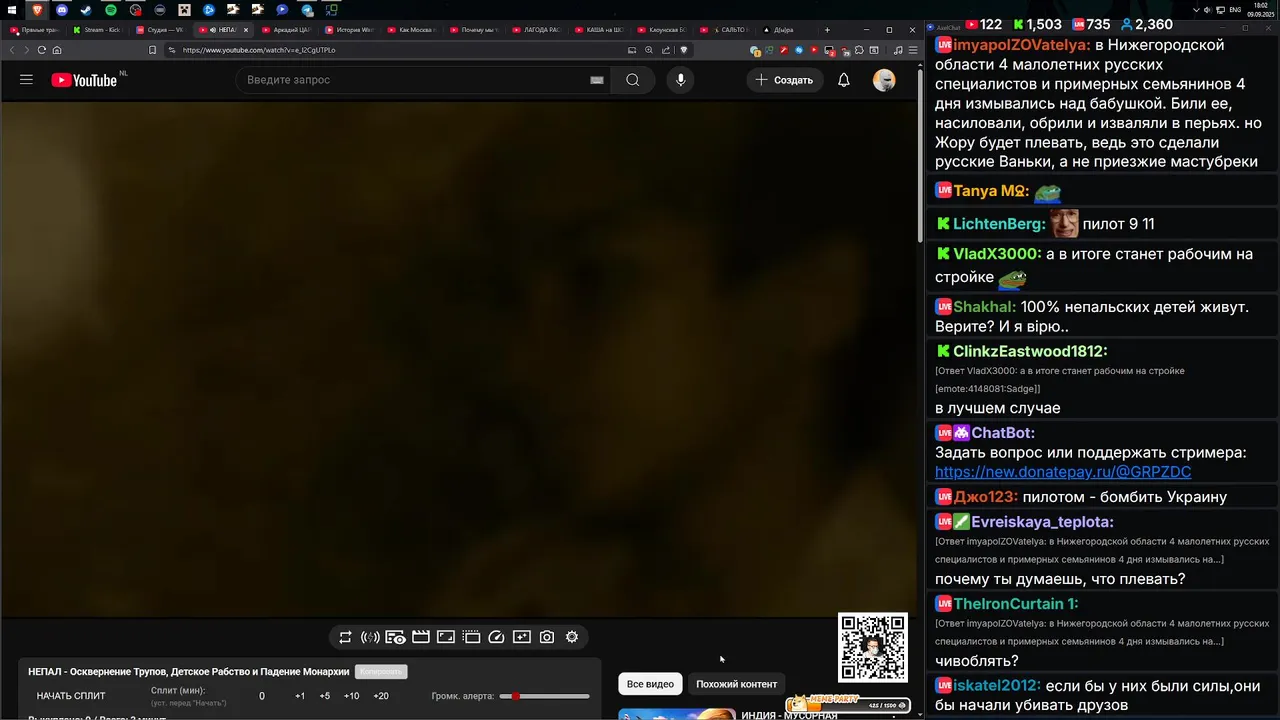Switch to the История browser tab
This screenshot has width=1280, height=720.
click(x=352, y=30)
